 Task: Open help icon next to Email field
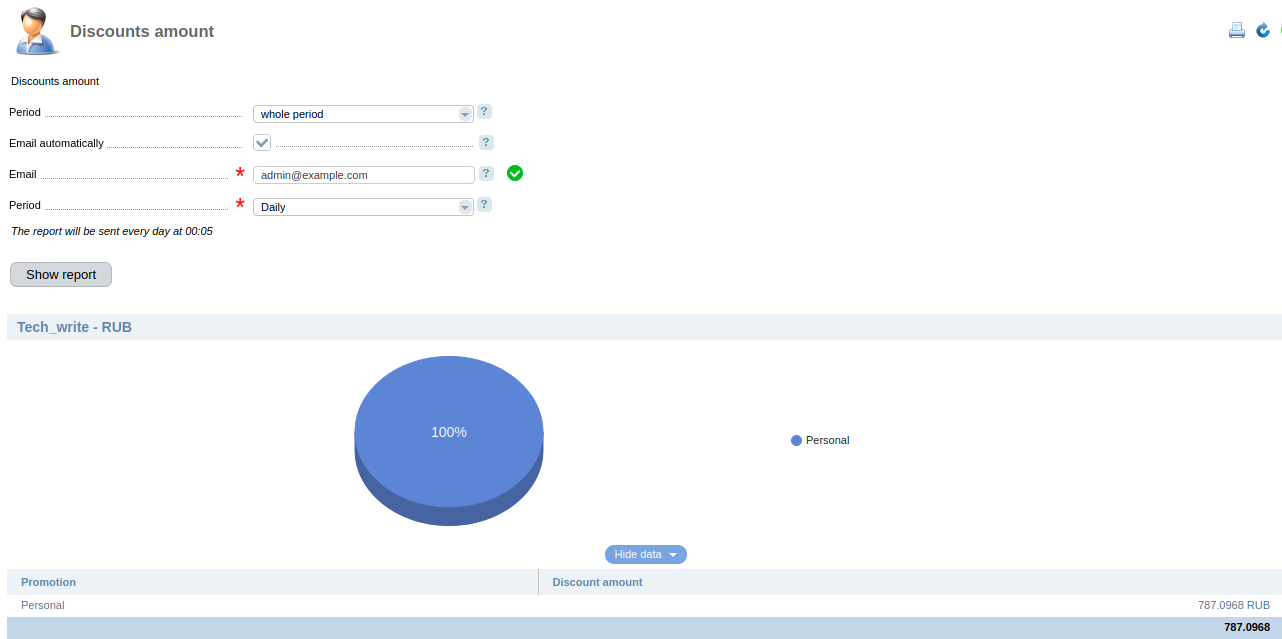pos(486,174)
